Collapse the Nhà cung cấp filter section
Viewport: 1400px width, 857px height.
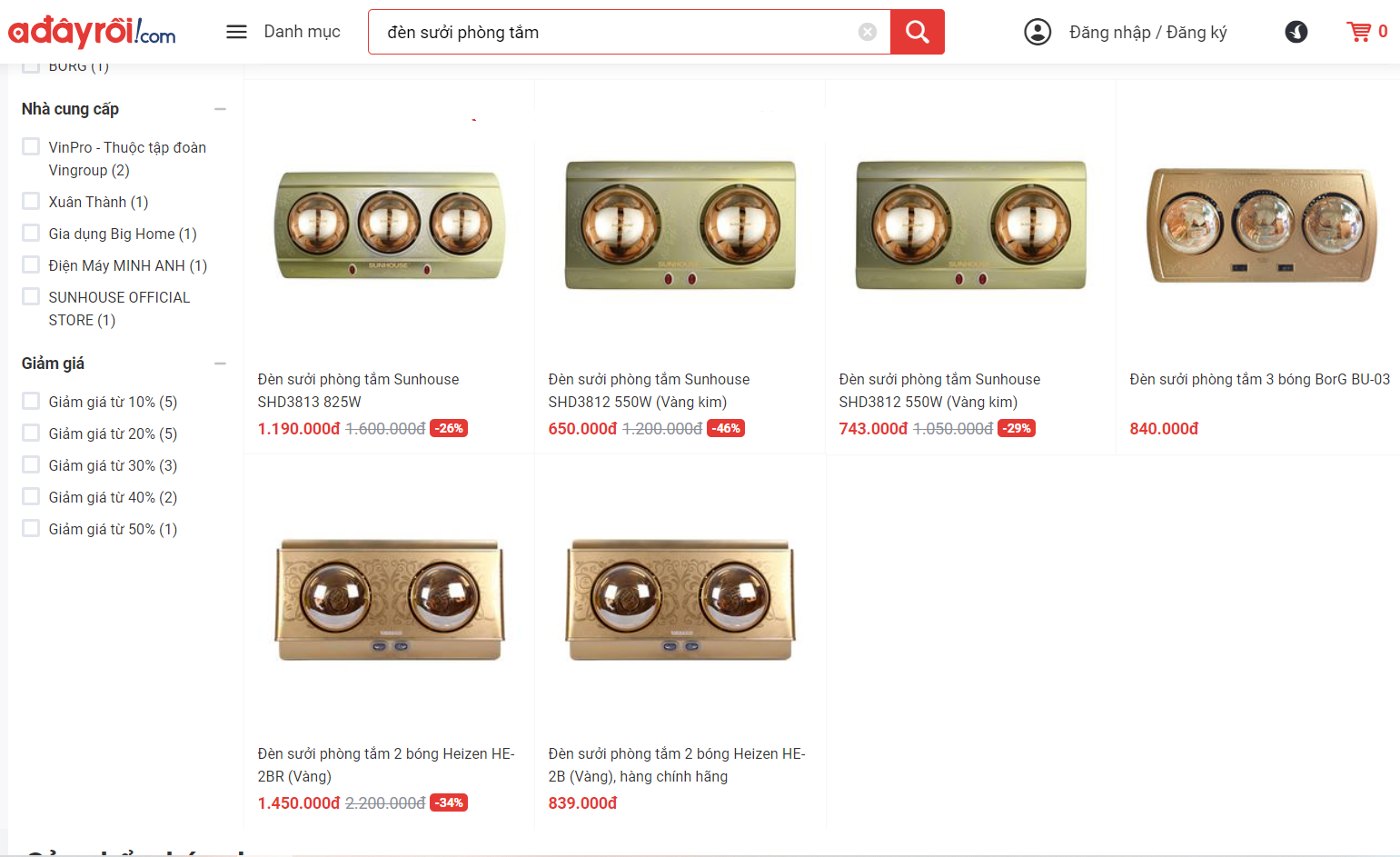pyautogui.click(x=220, y=109)
